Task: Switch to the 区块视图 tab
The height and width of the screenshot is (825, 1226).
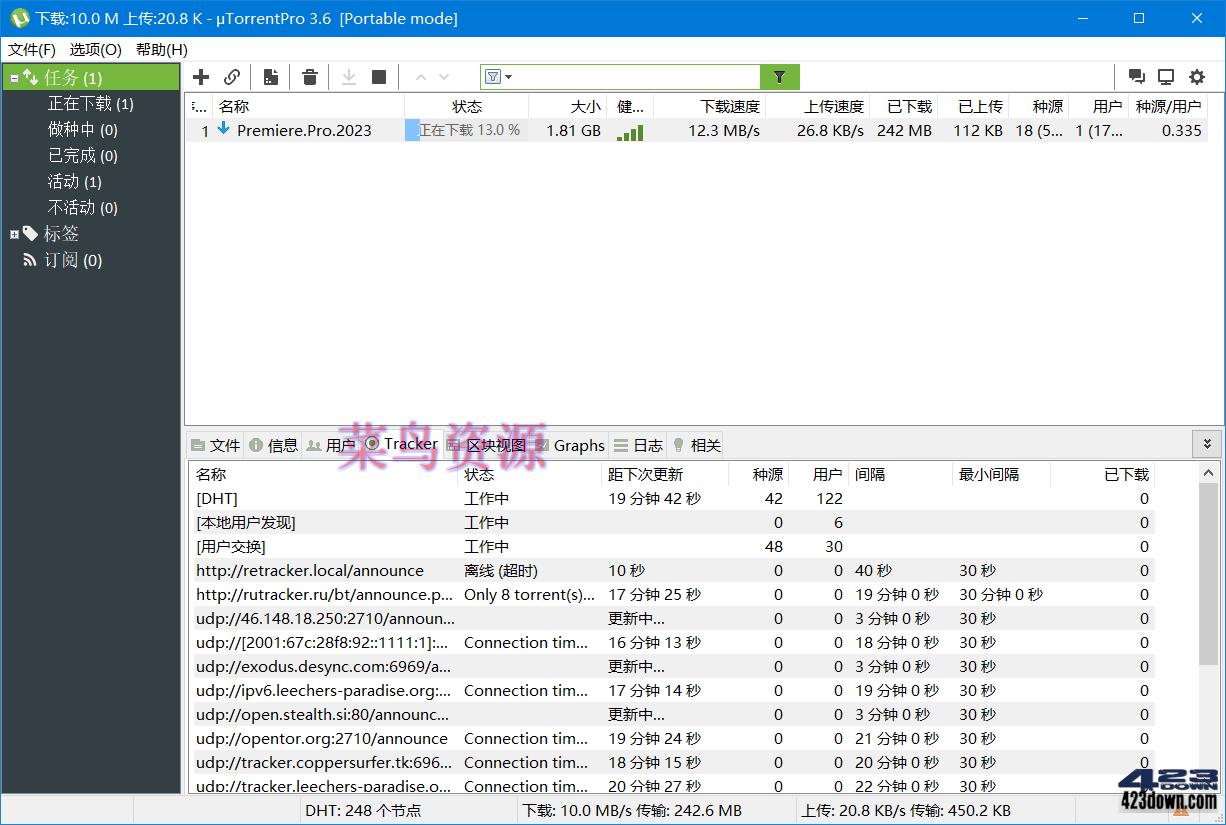Action: 500,445
